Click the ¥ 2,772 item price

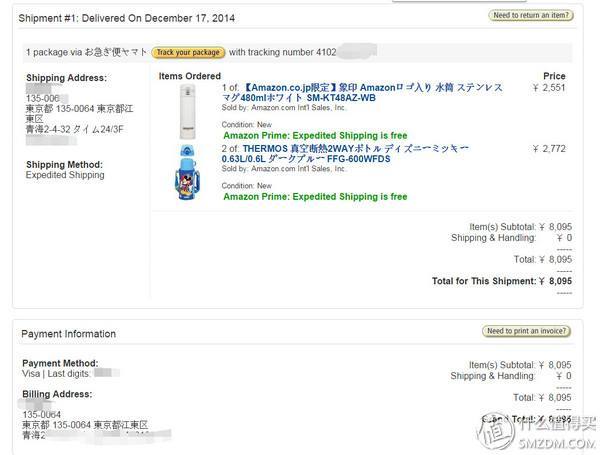[549, 148]
